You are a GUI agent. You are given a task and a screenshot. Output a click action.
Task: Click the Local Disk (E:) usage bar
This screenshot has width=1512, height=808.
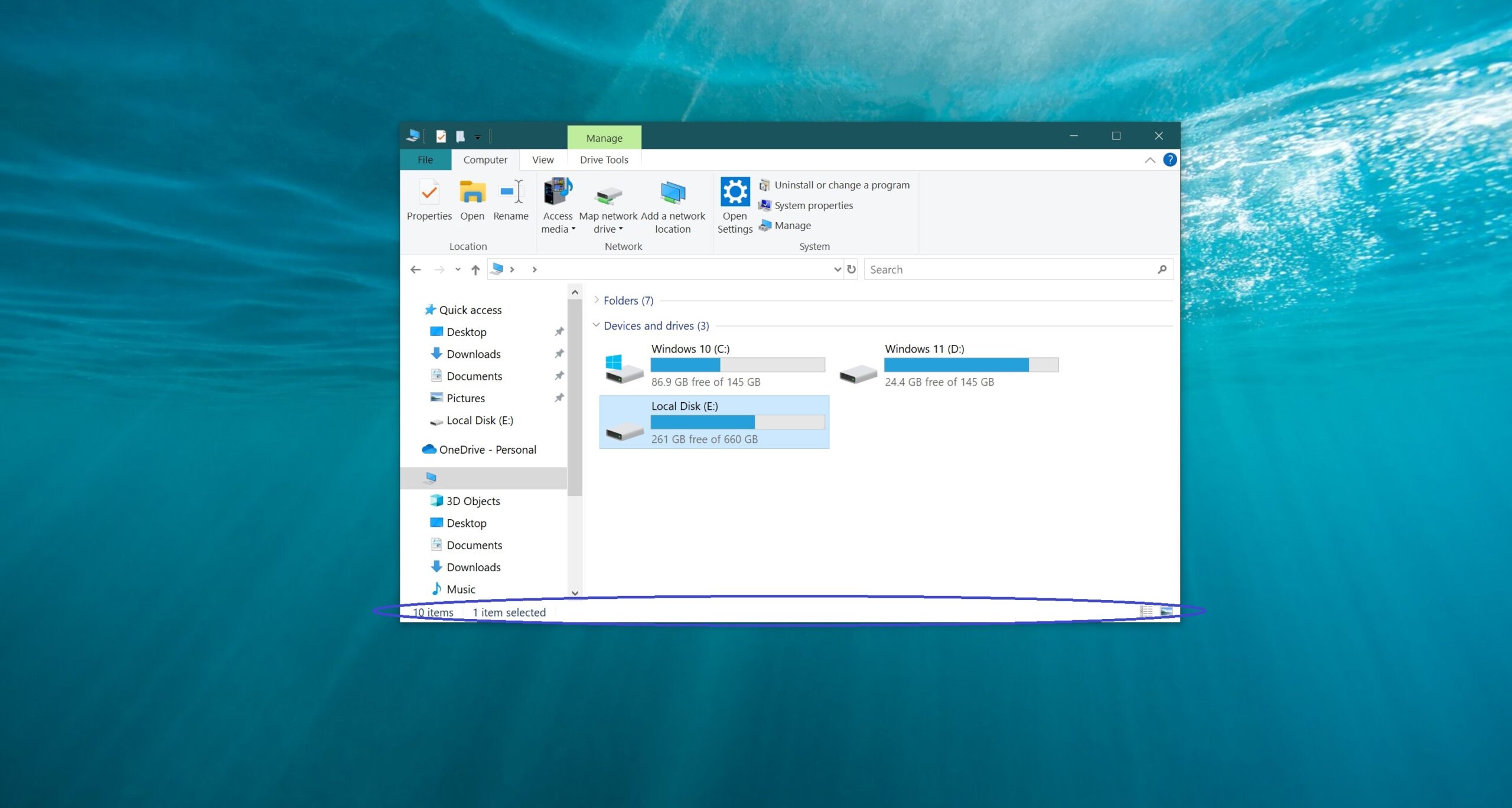coord(738,422)
